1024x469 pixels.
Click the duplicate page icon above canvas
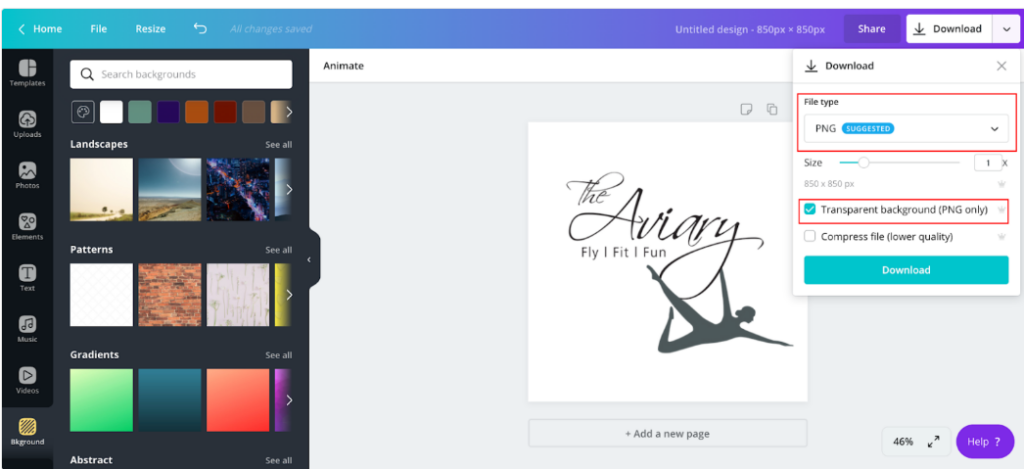pos(772,109)
